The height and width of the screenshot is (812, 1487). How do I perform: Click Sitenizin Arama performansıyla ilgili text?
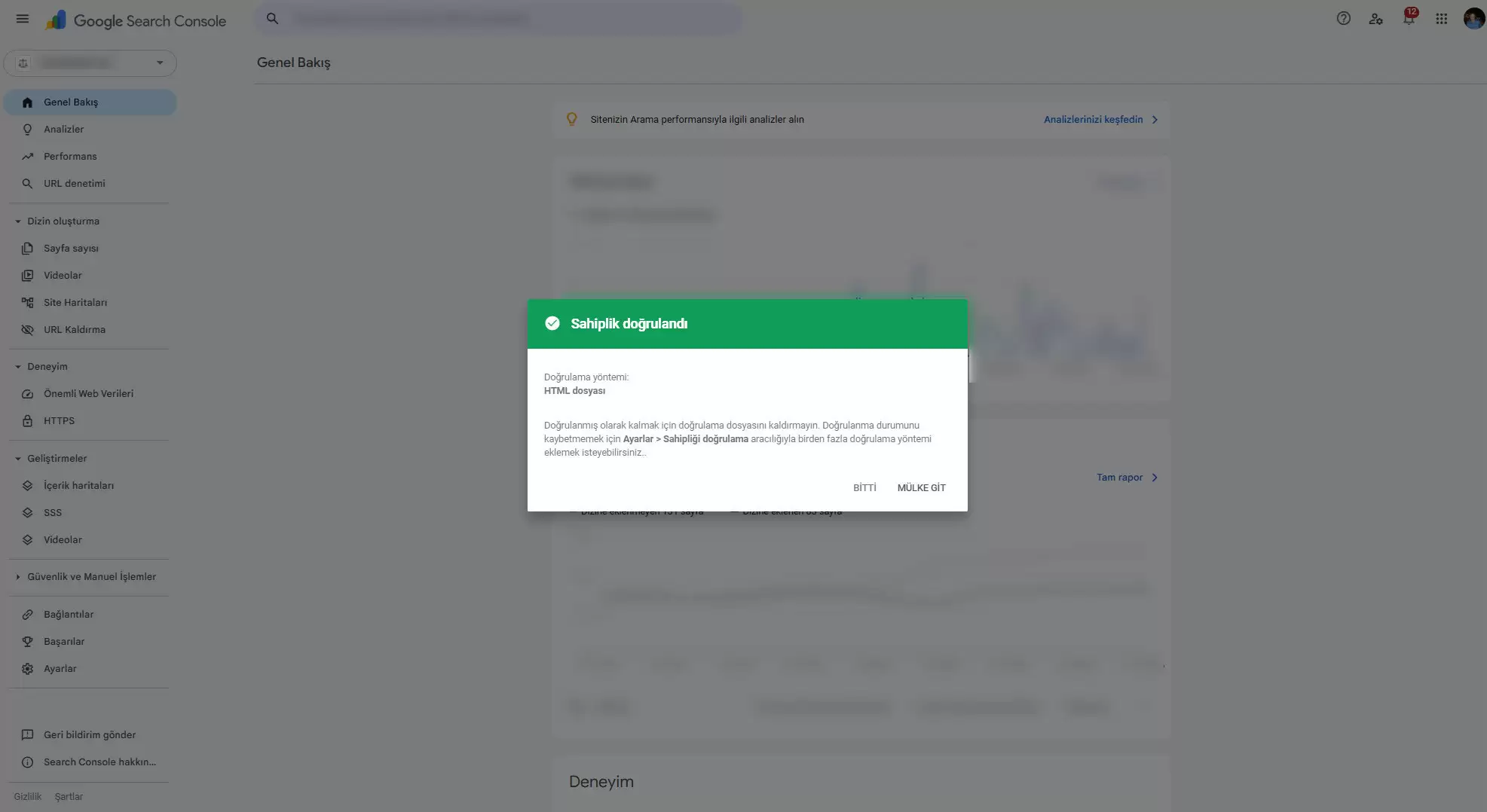tap(697, 120)
